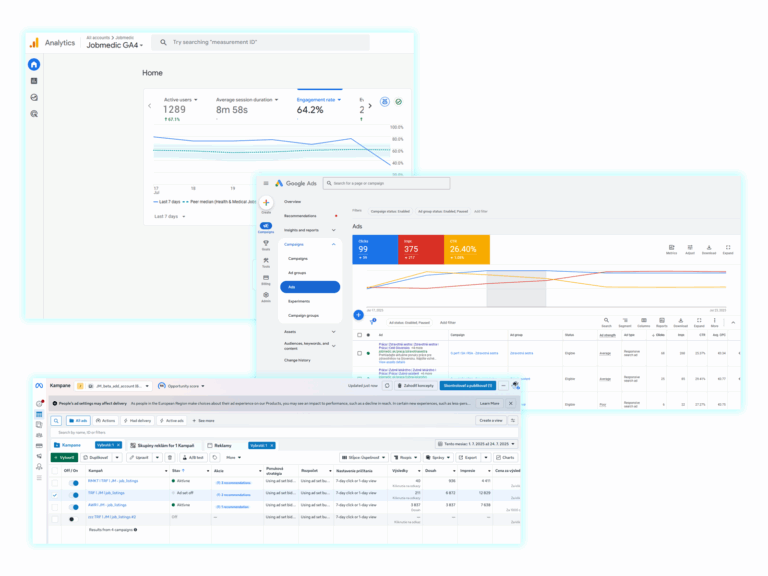Toggle the AWR campaign on/off switch
This screenshot has height=576, width=768.
[x=73, y=506]
